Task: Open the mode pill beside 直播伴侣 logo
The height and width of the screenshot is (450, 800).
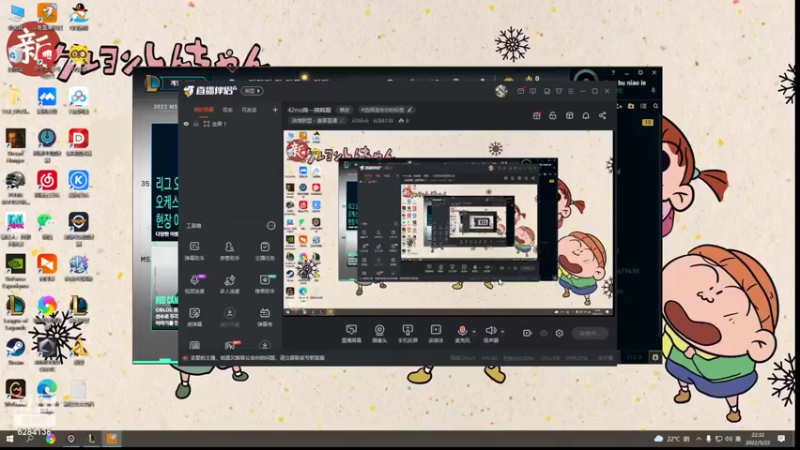Action: click(252, 91)
